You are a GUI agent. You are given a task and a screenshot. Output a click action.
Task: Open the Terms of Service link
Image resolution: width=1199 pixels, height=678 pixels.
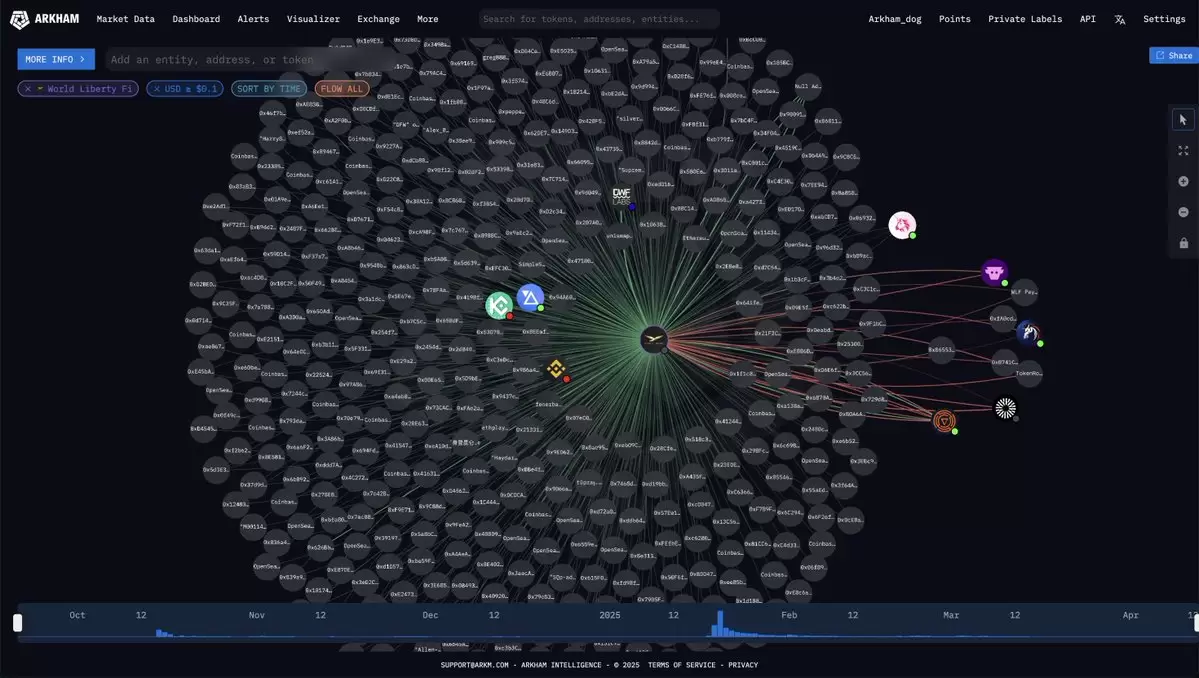click(x=681, y=665)
